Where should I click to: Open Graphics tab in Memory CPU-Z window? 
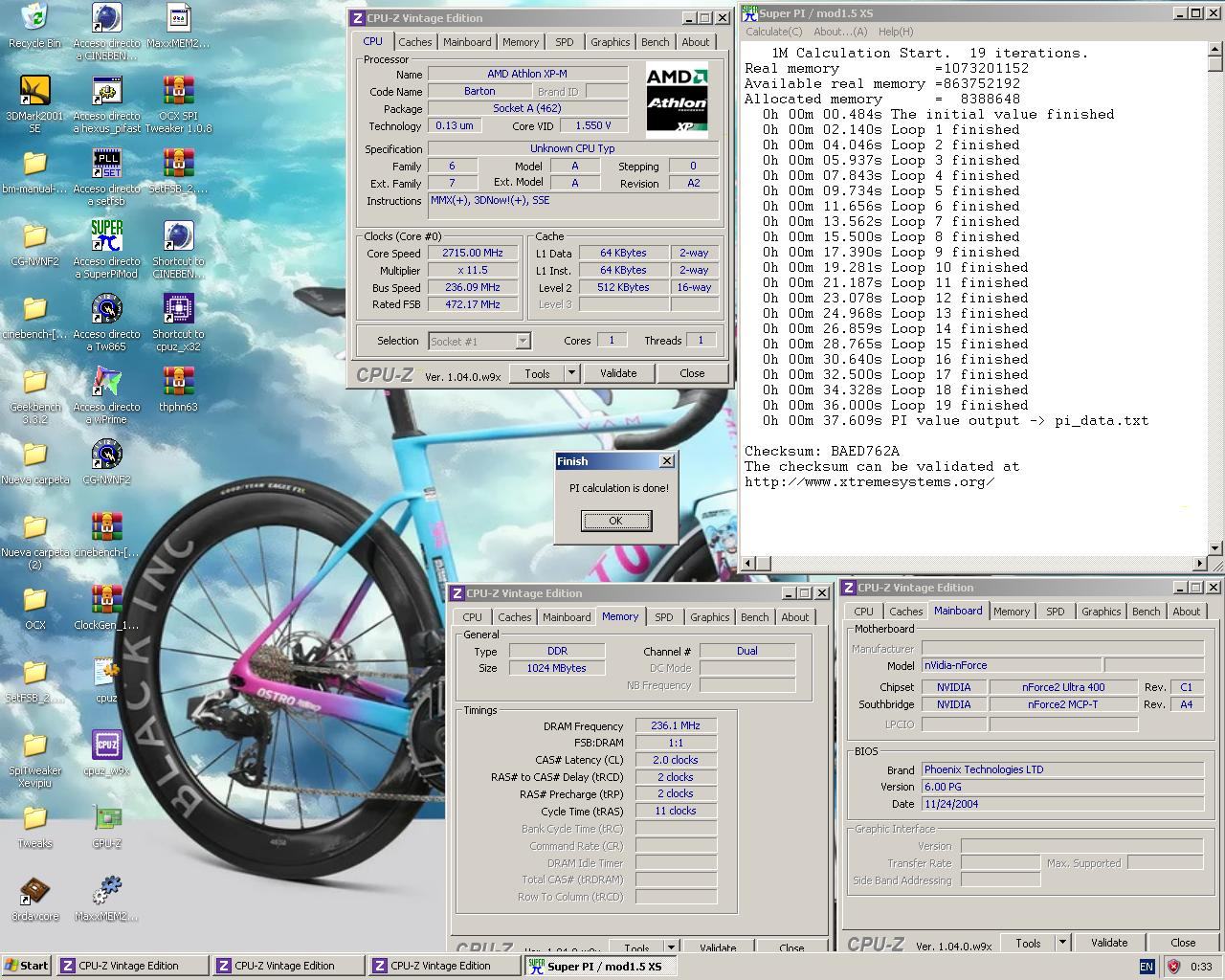(709, 617)
